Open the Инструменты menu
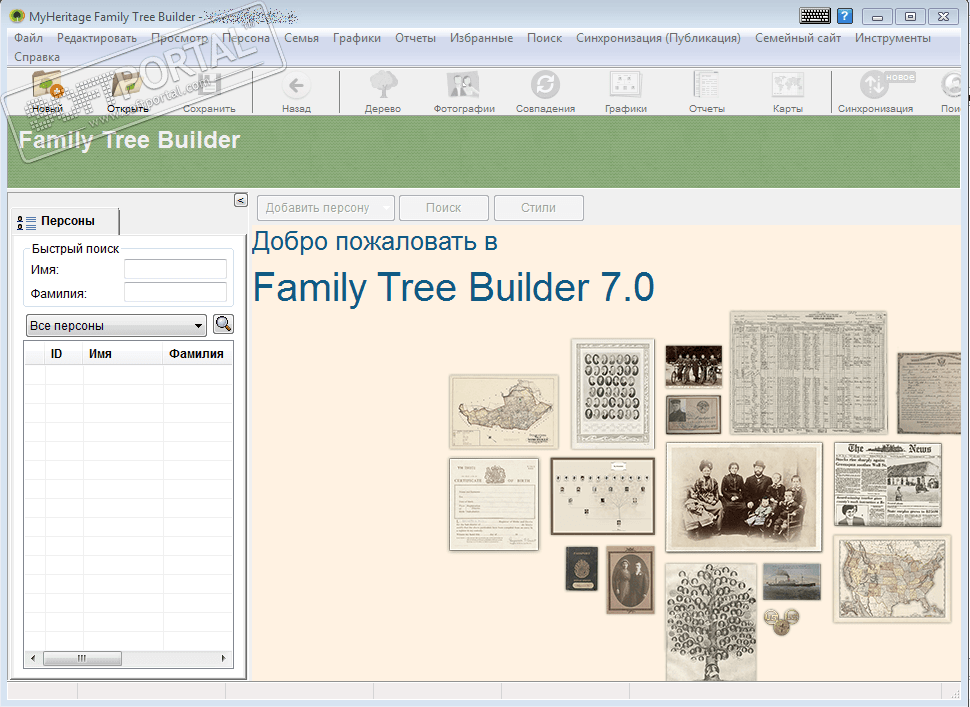This screenshot has width=970, height=707. (x=893, y=38)
